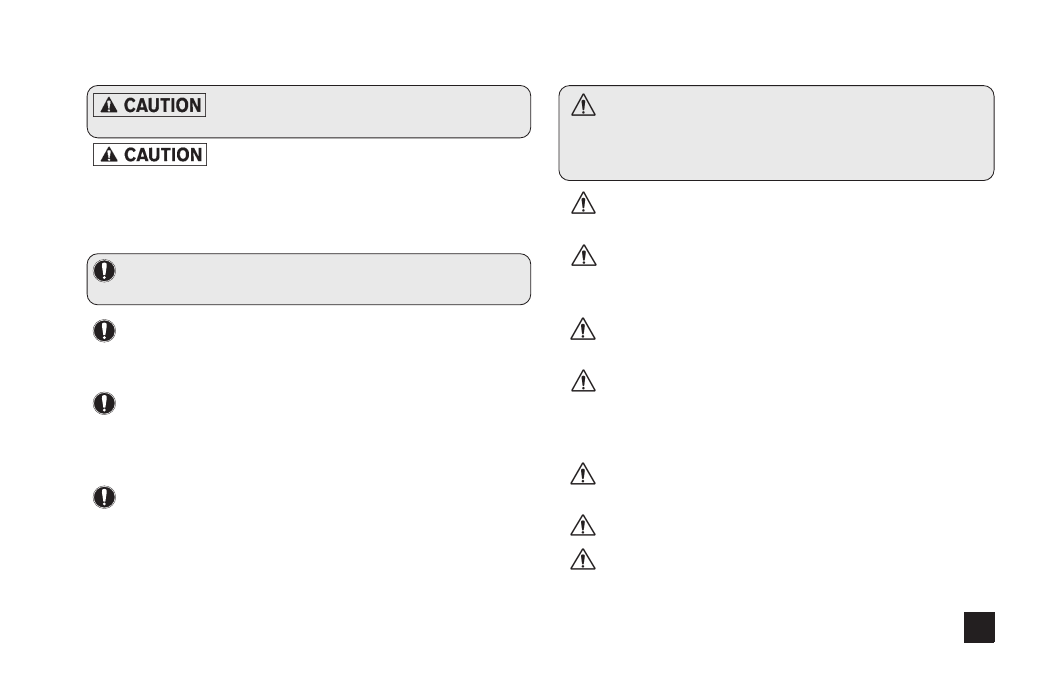
Task: Click the second warning triangle below right gray box
Action: coord(583,255)
